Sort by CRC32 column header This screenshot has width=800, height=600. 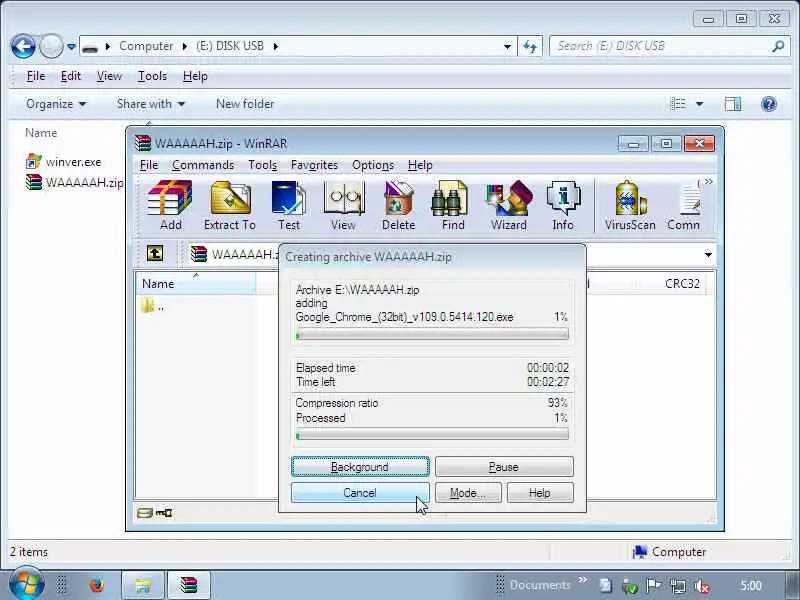pyautogui.click(x=682, y=284)
